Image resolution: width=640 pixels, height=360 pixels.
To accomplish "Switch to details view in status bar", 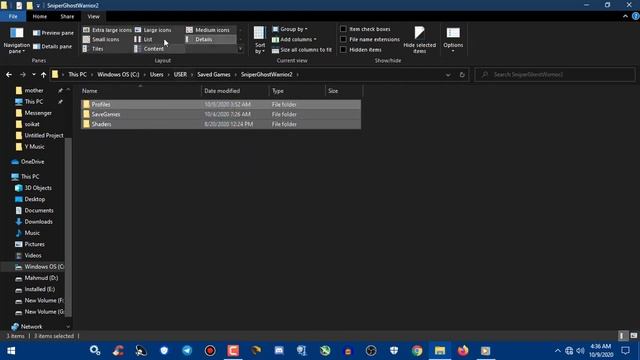I will click(x=622, y=336).
